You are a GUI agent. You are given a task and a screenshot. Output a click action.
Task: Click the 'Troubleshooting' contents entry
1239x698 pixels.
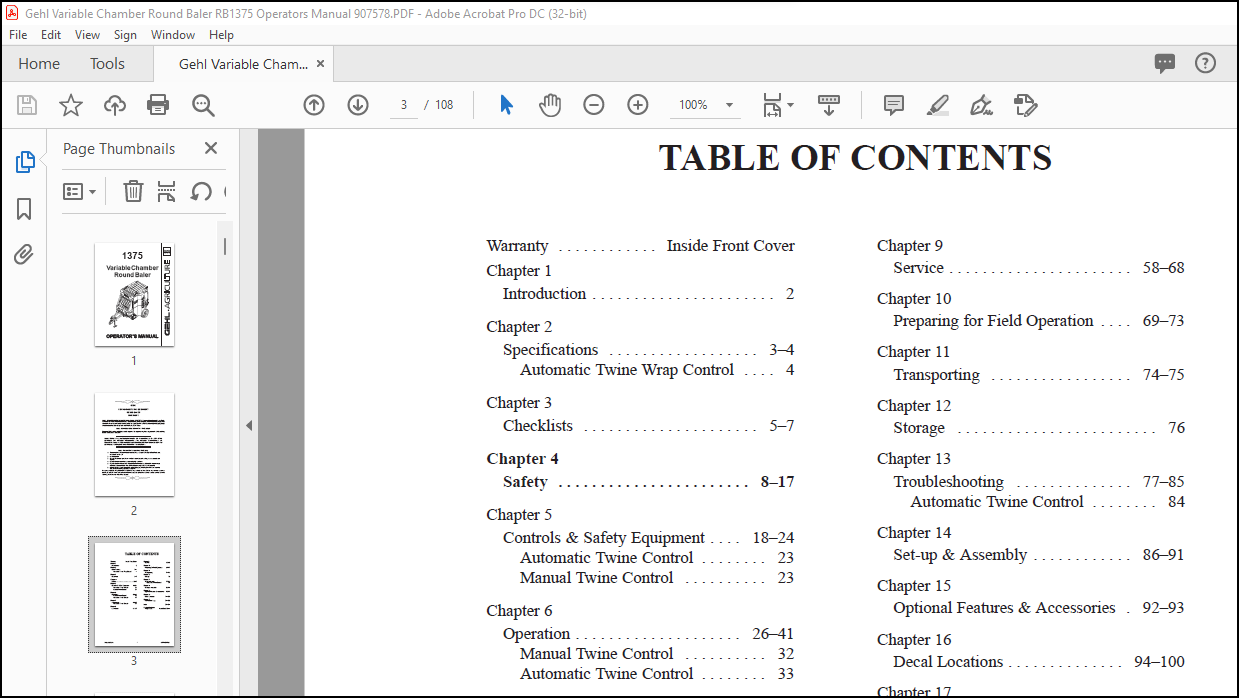[948, 482]
